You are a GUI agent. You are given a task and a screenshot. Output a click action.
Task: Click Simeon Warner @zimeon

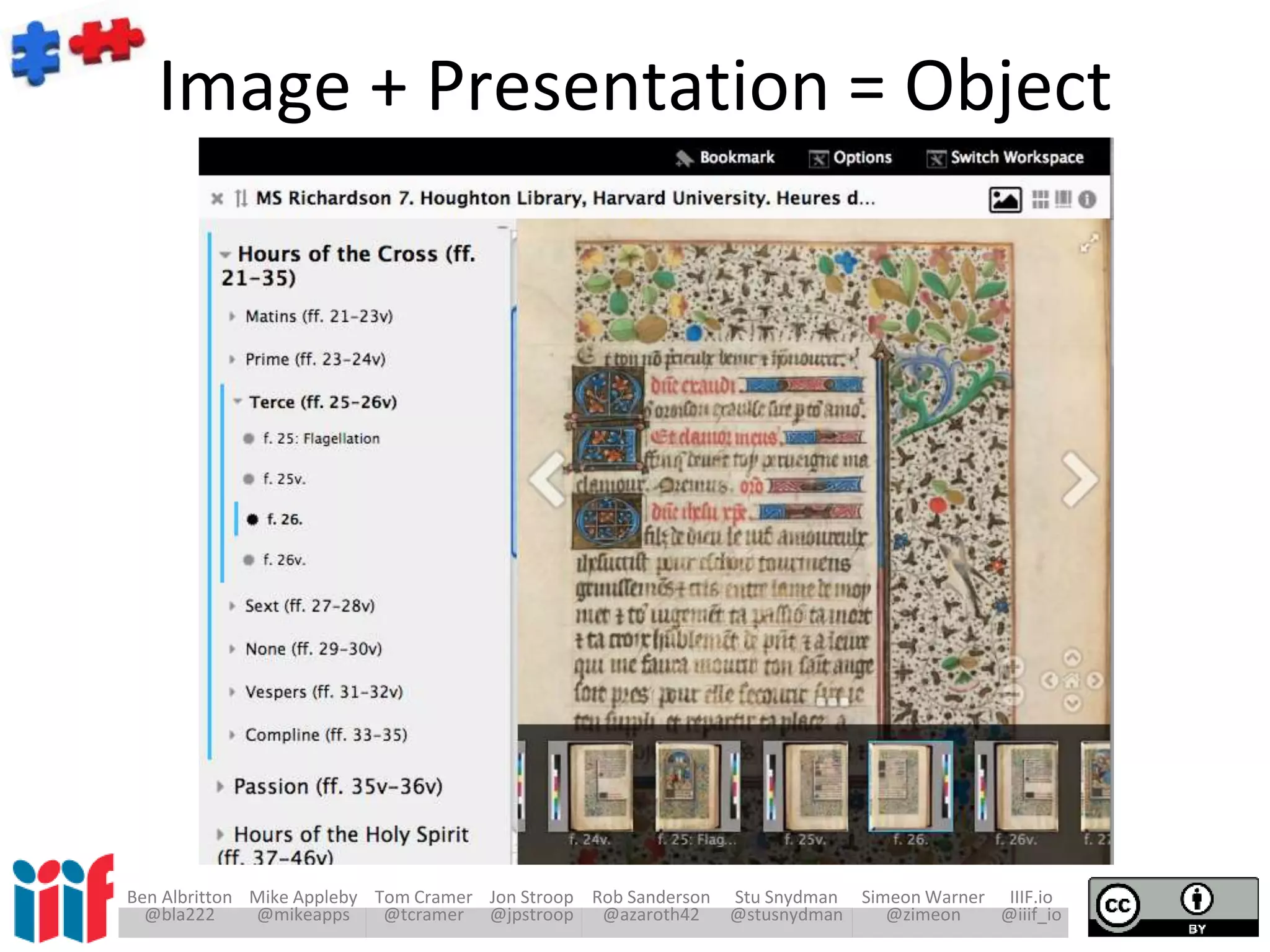(923, 906)
